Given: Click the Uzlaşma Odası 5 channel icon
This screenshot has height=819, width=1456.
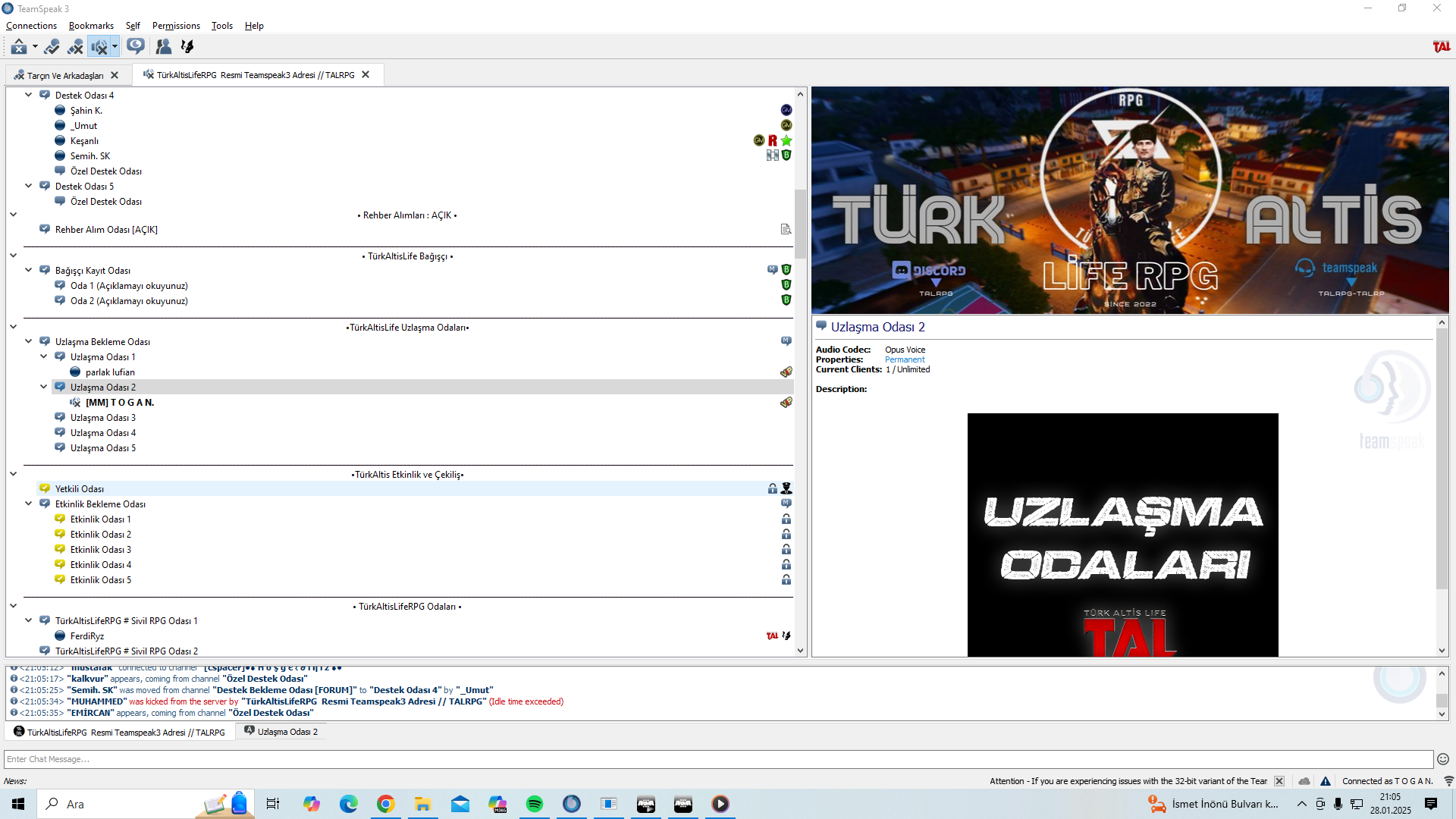Looking at the screenshot, I should (x=60, y=447).
